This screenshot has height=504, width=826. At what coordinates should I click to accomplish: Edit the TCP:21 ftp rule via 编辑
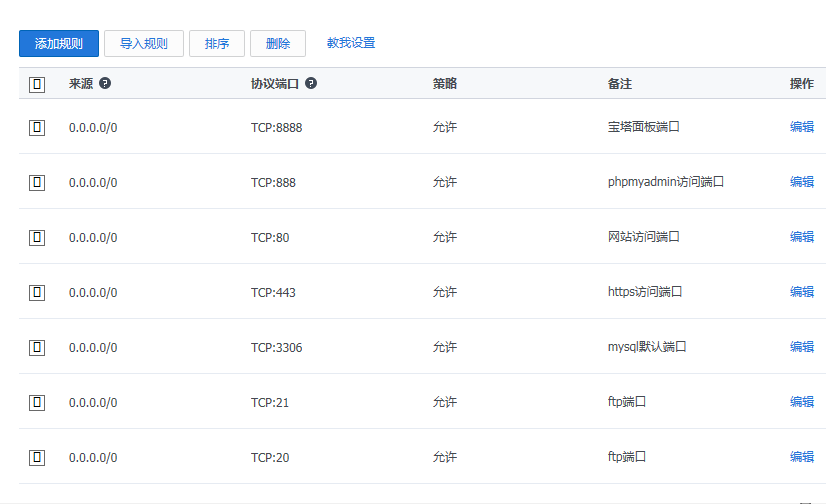802,402
